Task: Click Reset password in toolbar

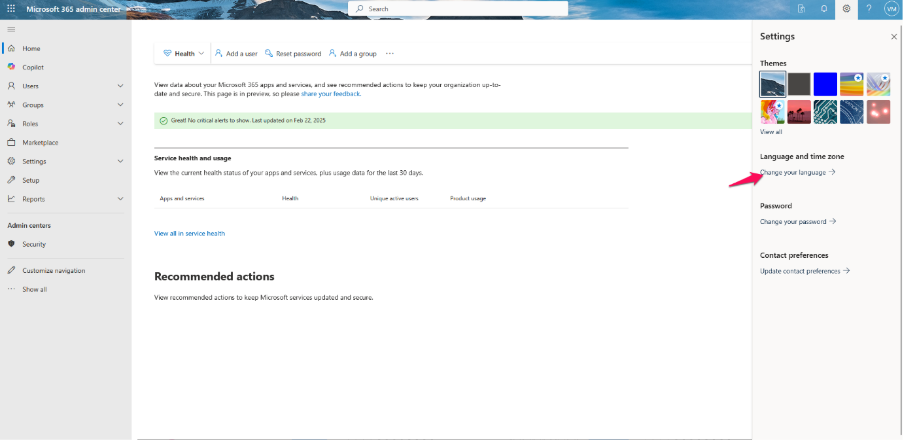Action: tap(293, 53)
